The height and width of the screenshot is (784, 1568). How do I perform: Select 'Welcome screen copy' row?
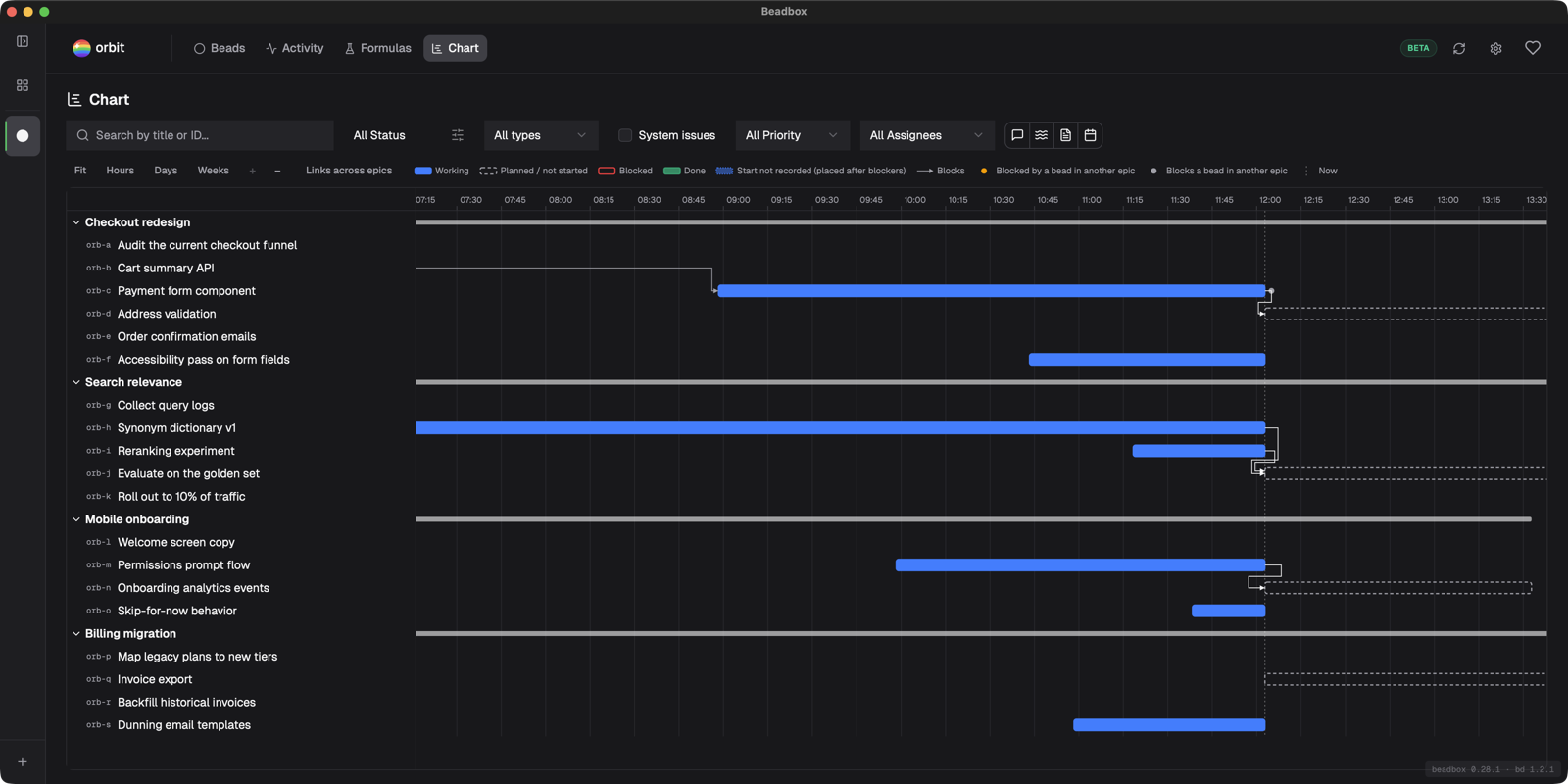coord(241,542)
